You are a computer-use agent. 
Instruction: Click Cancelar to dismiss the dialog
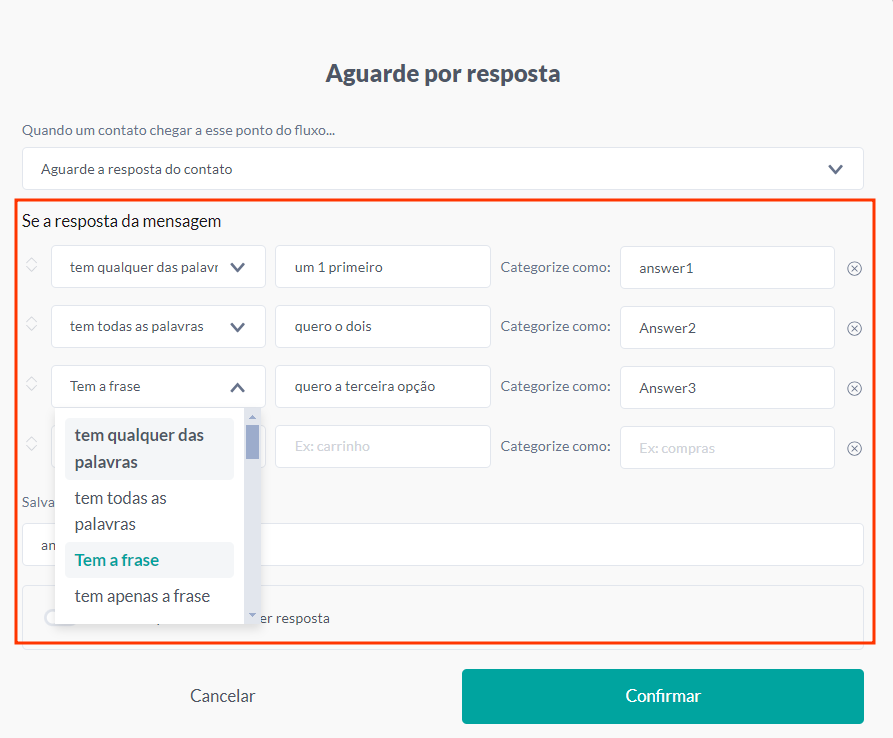(x=222, y=696)
